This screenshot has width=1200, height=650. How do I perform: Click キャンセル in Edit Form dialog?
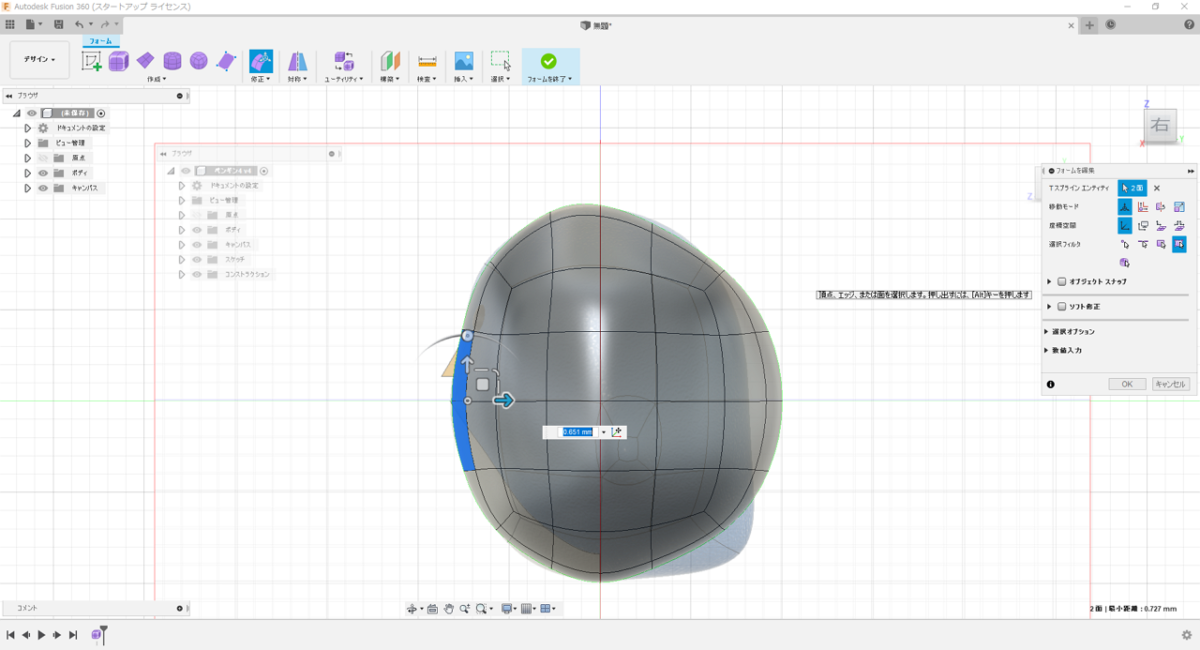(1171, 384)
